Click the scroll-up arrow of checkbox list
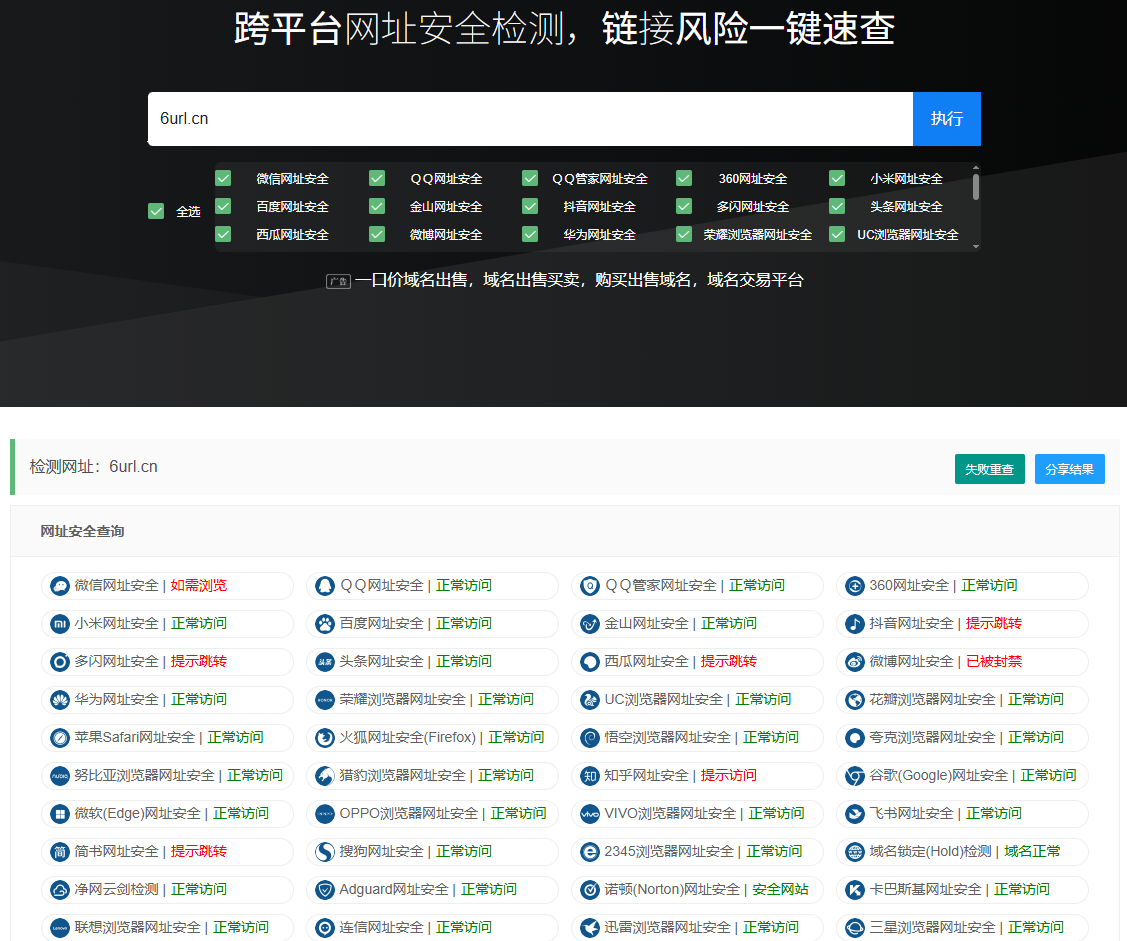 click(976, 168)
